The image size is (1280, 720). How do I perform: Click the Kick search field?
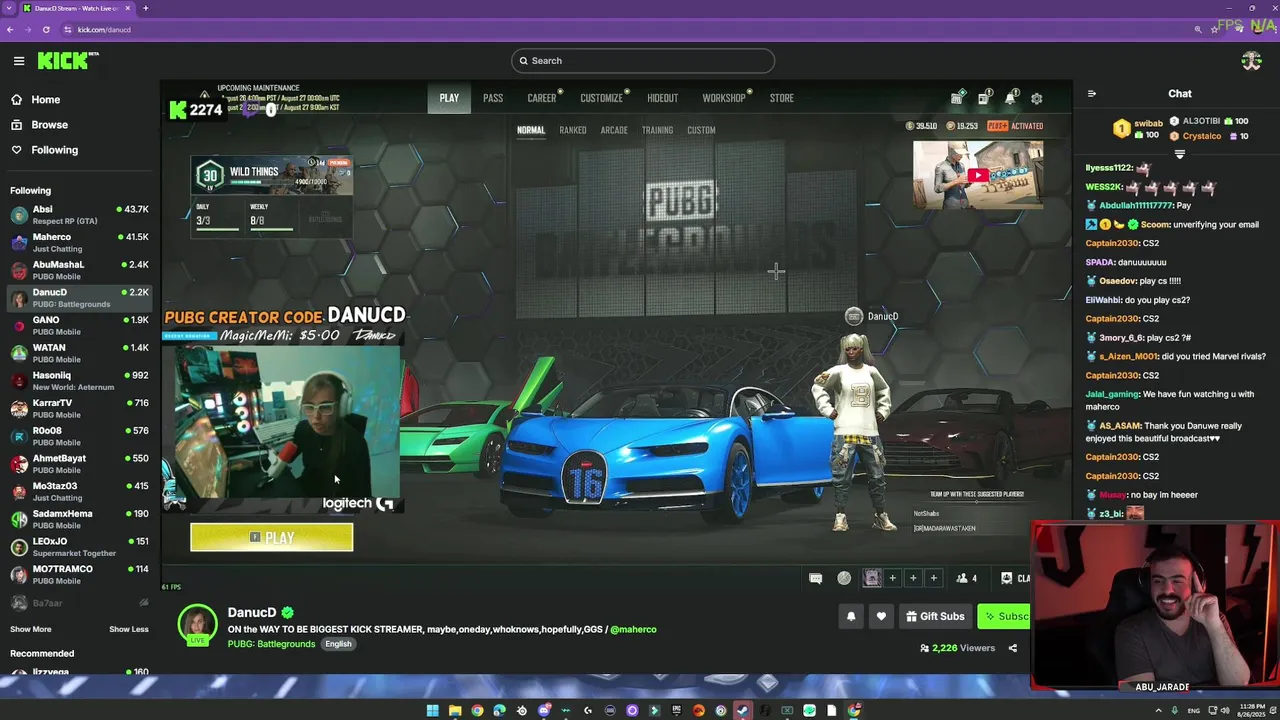(642, 61)
